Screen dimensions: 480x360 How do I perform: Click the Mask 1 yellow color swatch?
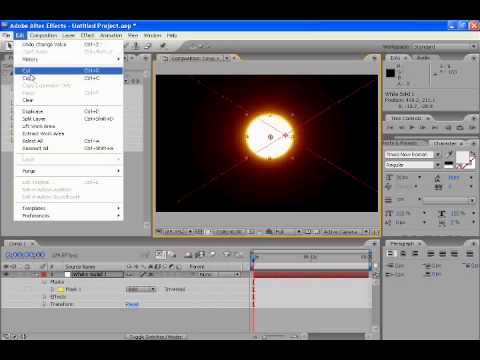coord(60,289)
